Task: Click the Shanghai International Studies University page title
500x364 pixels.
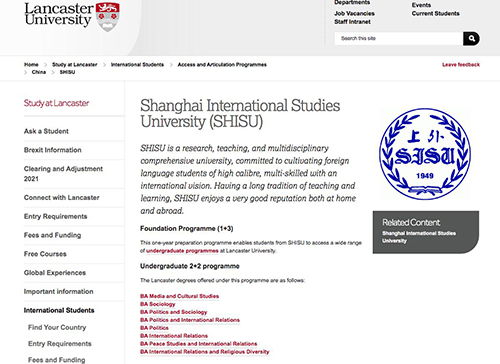Action: tap(240, 113)
